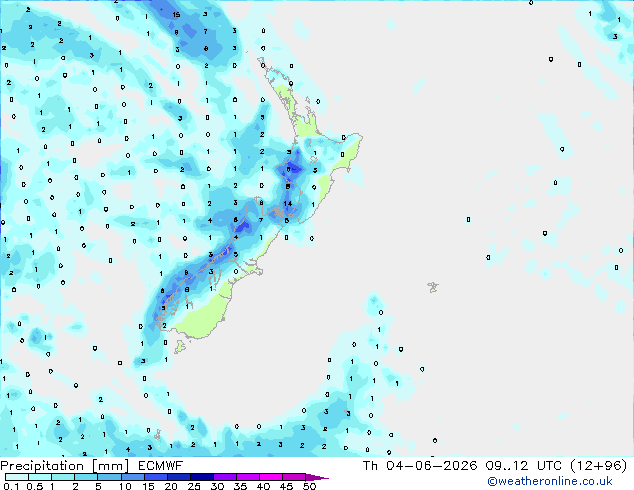Screen dimensions: 634x490
Task: Click the 40–45 mm magenta legend box
Action: coord(271,477)
